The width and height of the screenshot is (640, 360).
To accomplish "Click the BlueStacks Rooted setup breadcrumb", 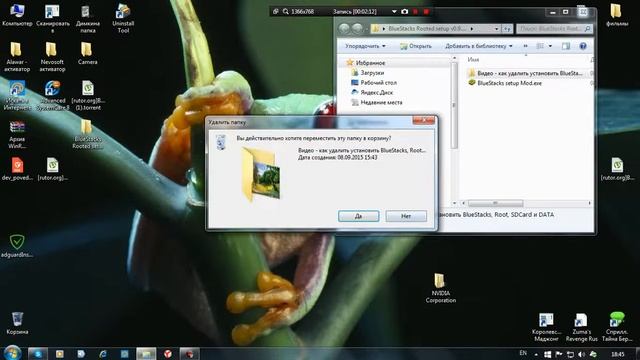I will click(426, 29).
